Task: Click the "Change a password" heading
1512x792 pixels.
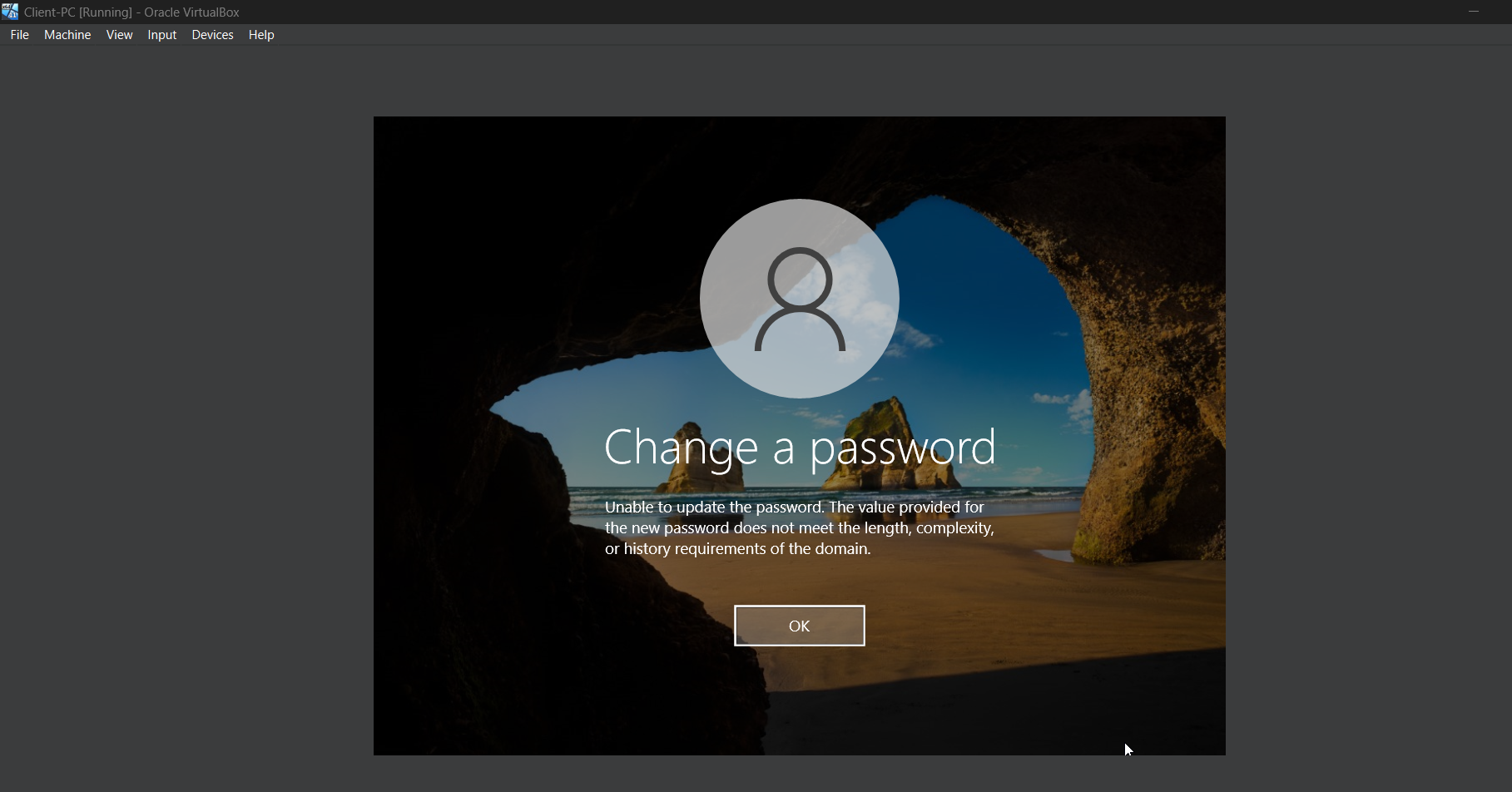Action: [x=800, y=448]
